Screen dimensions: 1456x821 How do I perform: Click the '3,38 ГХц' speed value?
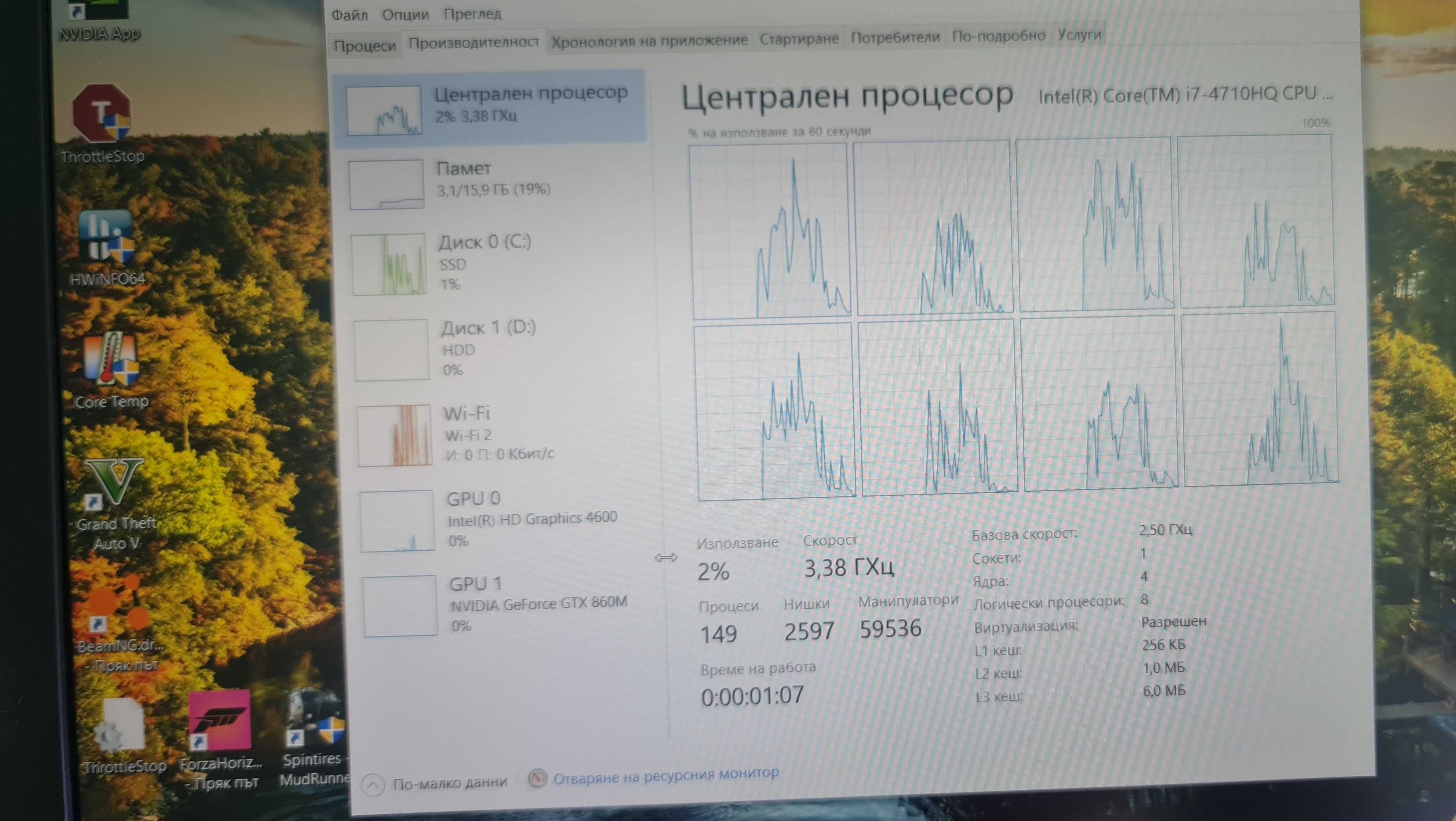(848, 567)
